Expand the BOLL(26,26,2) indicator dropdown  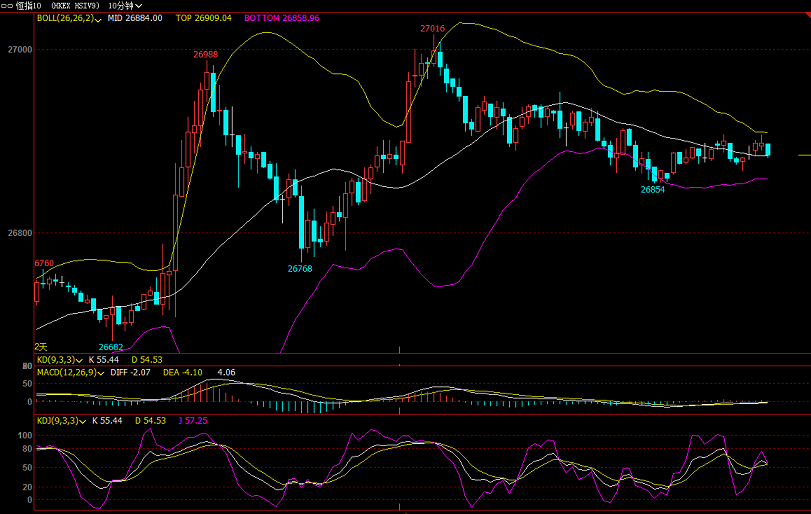pyautogui.click(x=98, y=18)
